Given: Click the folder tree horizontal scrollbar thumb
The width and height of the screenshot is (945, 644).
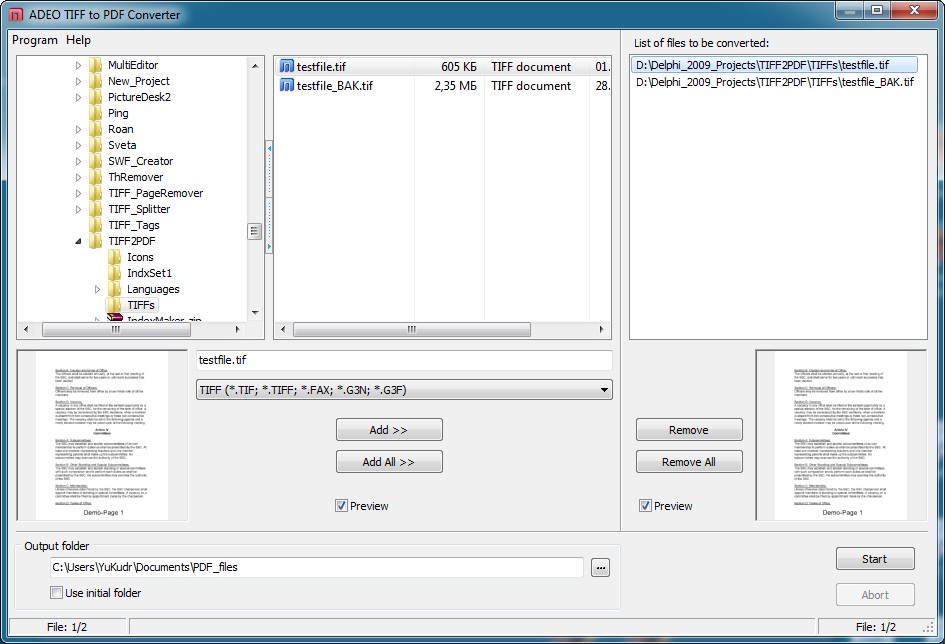Looking at the screenshot, I should click(x=116, y=330).
